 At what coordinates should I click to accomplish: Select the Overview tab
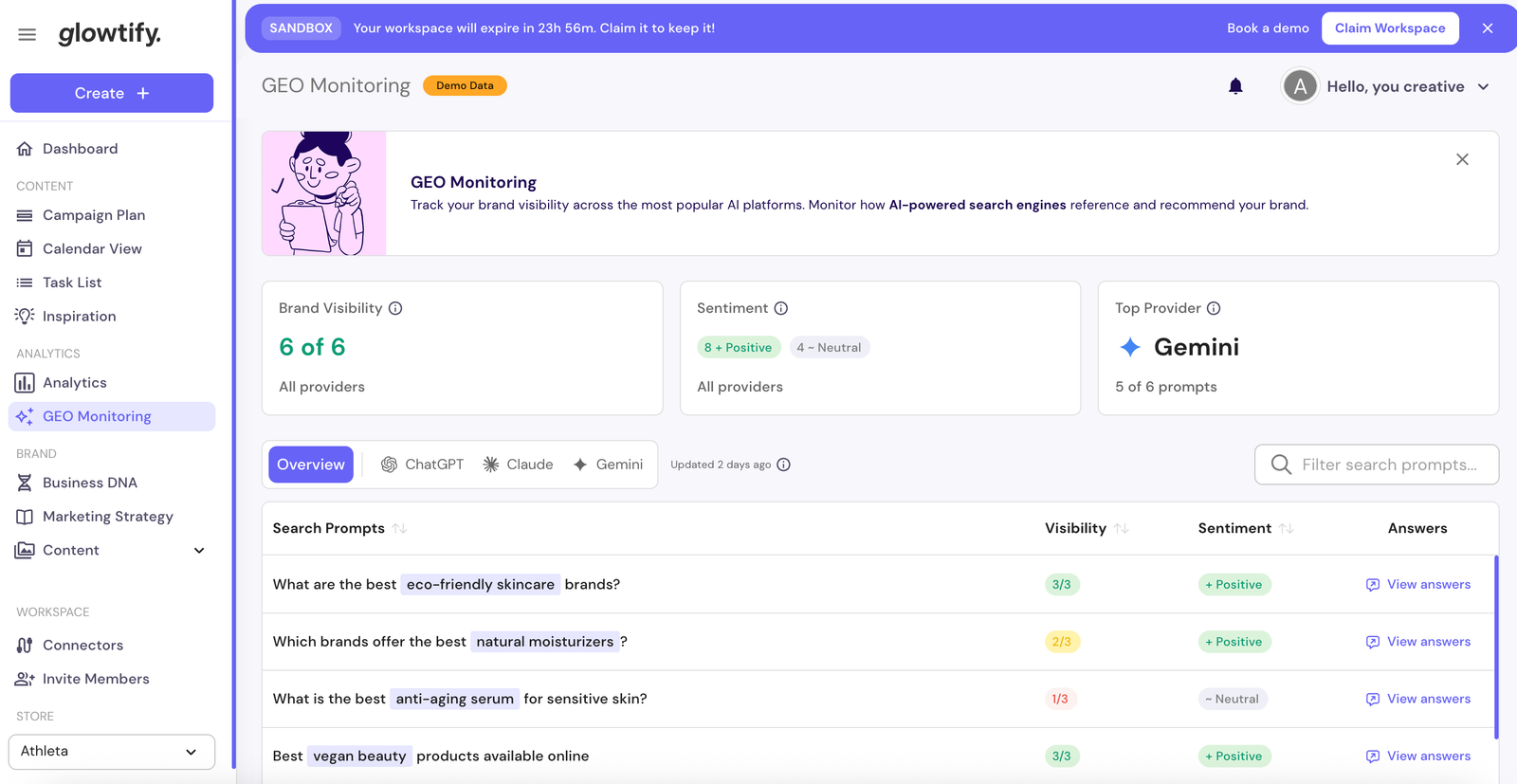click(x=311, y=465)
